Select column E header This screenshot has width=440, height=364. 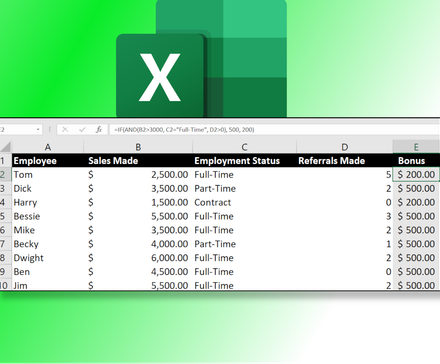[x=416, y=147]
